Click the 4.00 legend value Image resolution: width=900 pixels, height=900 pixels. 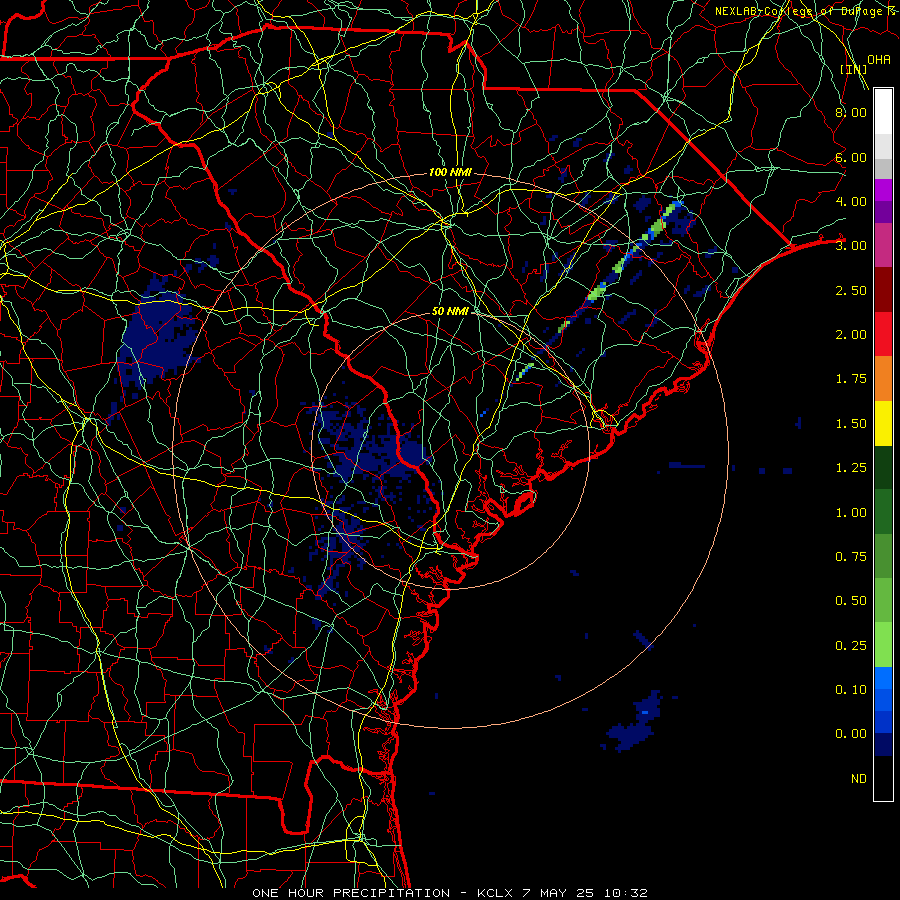[x=851, y=201]
